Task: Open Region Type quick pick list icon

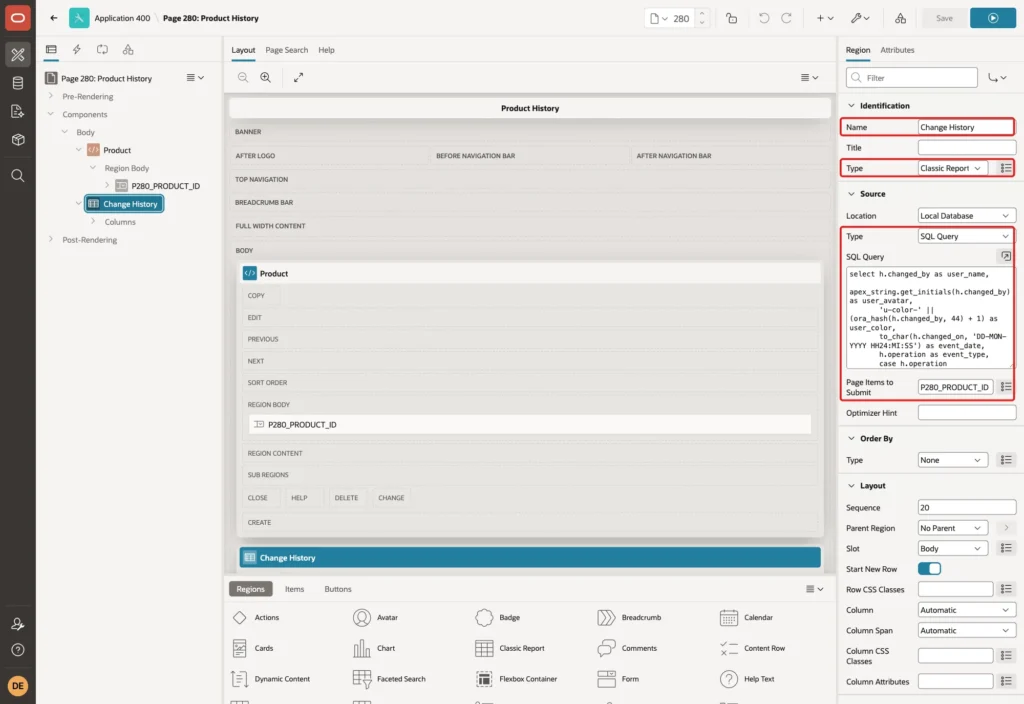Action: click(1006, 168)
